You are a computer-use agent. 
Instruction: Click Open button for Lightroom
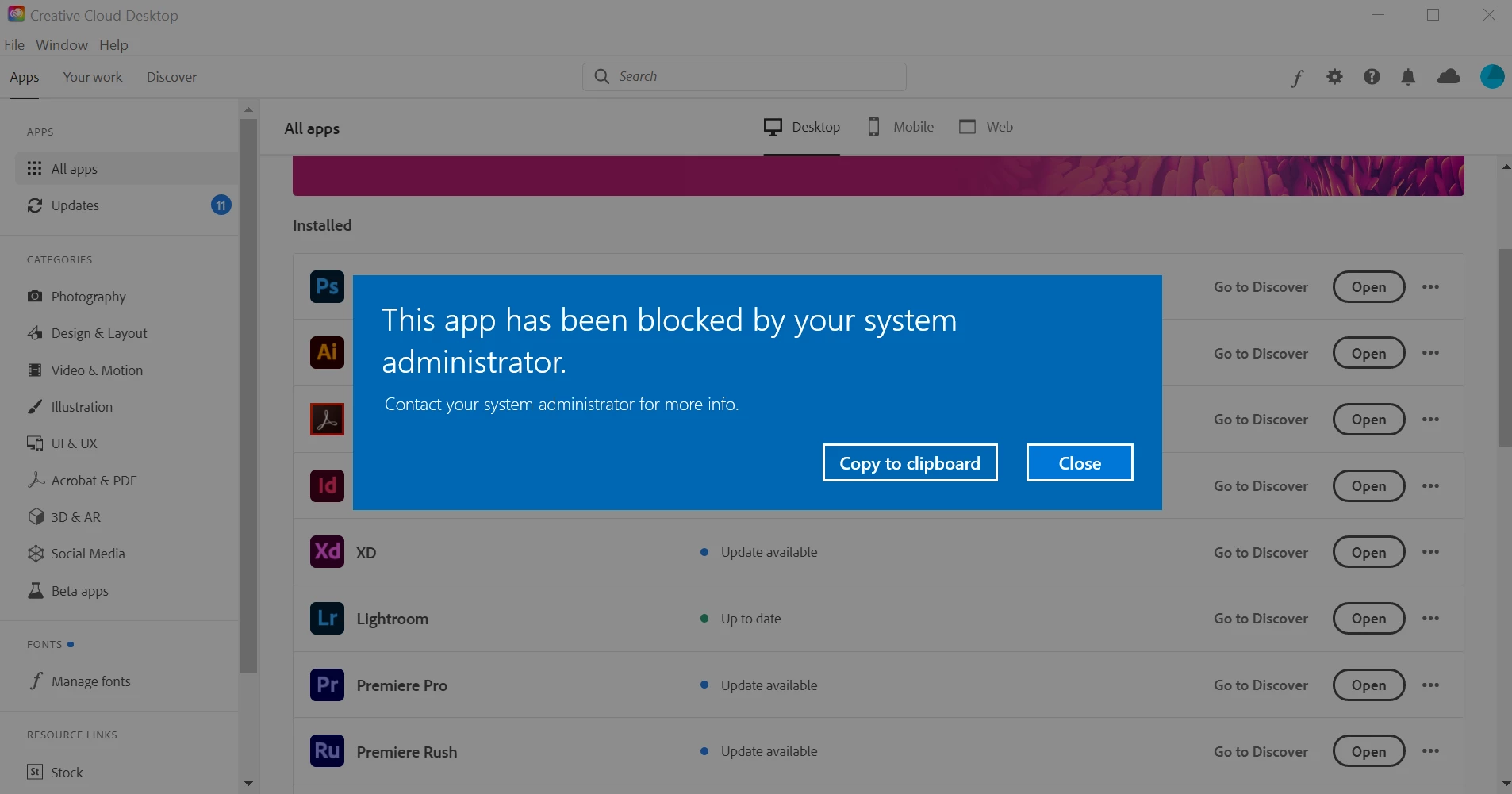[1368, 618]
